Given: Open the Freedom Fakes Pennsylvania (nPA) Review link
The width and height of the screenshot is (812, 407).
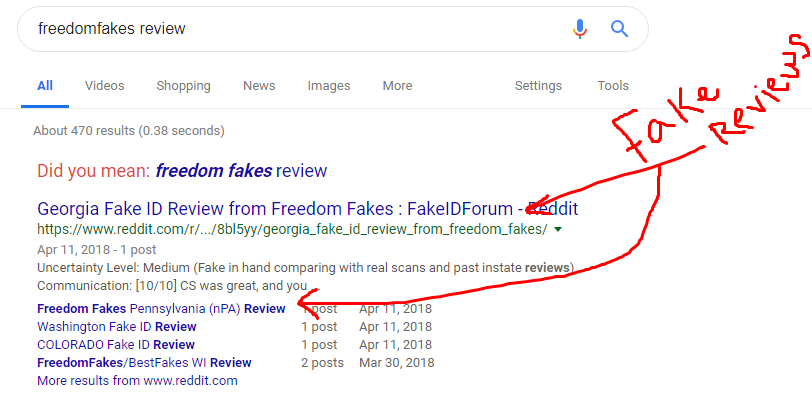Looking at the screenshot, I should tap(161, 309).
